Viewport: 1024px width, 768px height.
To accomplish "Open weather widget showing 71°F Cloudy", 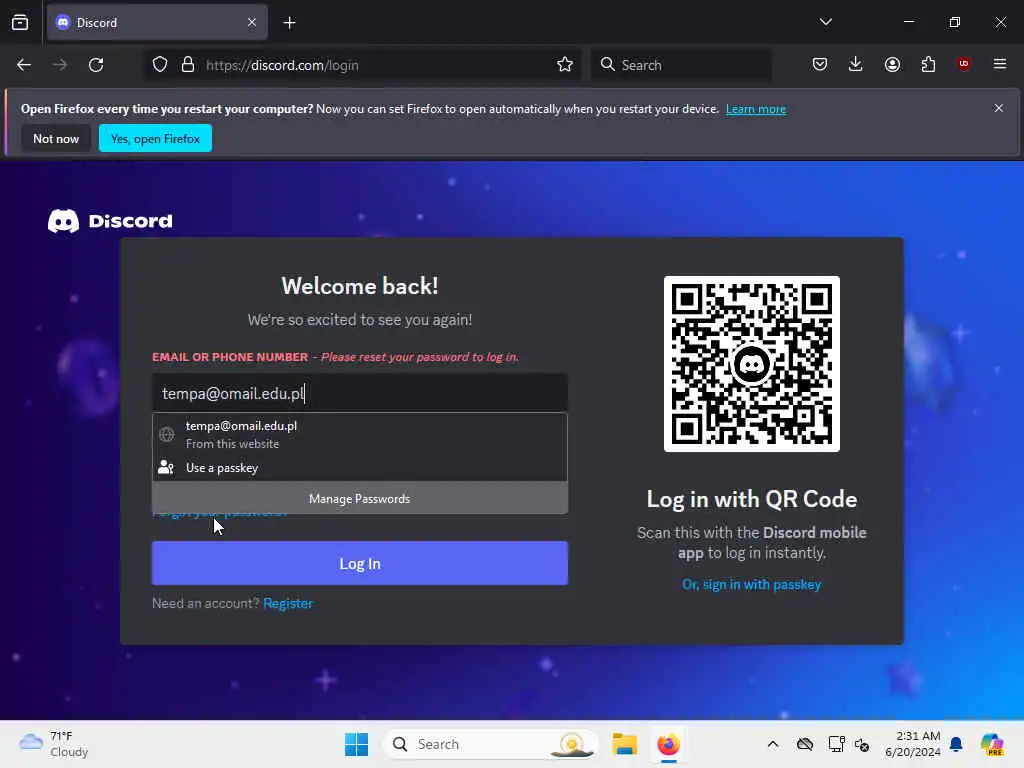I will [x=54, y=744].
